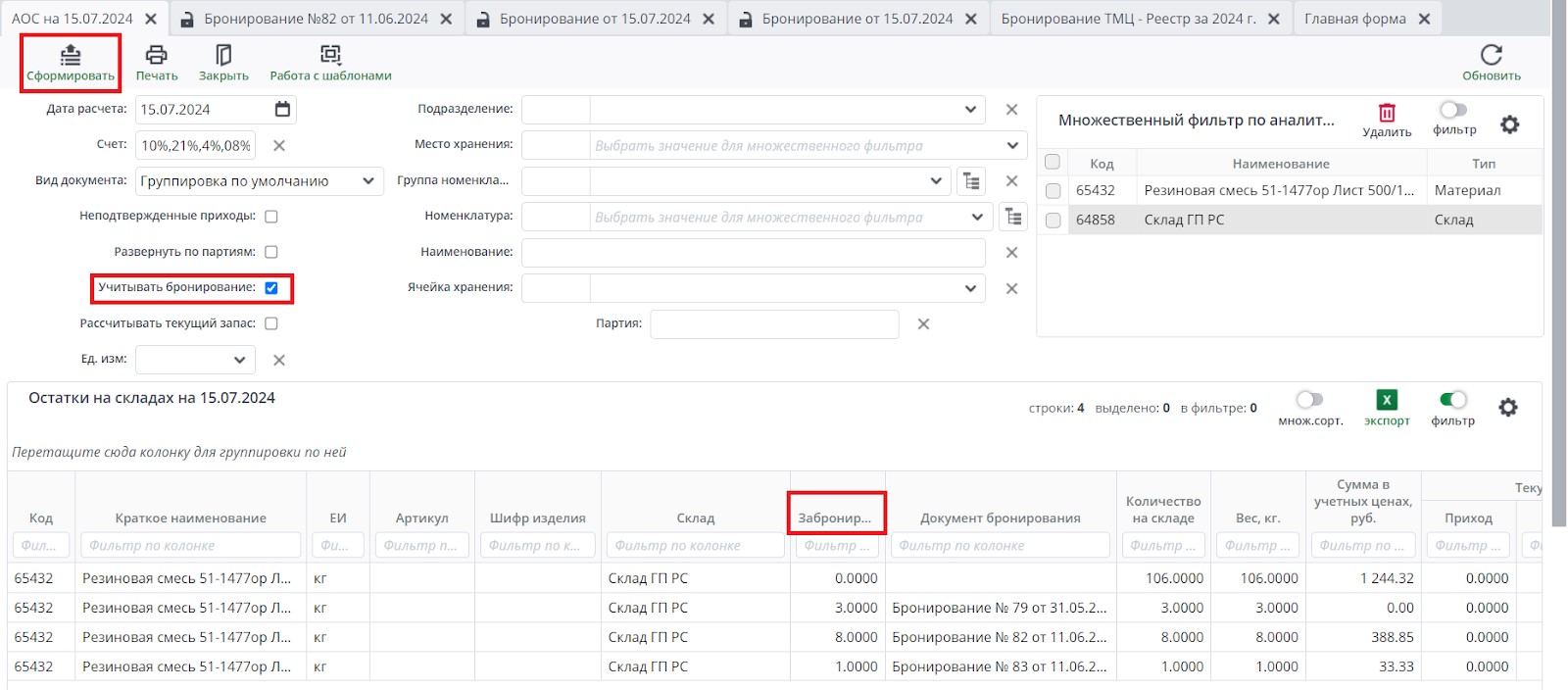Click the Обновить refresh icon
Image resolution: width=1568 pixels, height=690 pixels.
click(1491, 55)
